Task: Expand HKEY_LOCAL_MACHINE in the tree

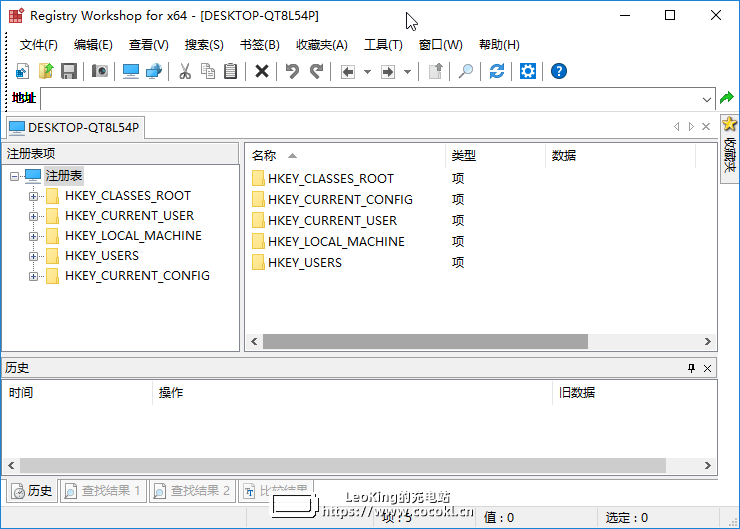Action: 33,236
